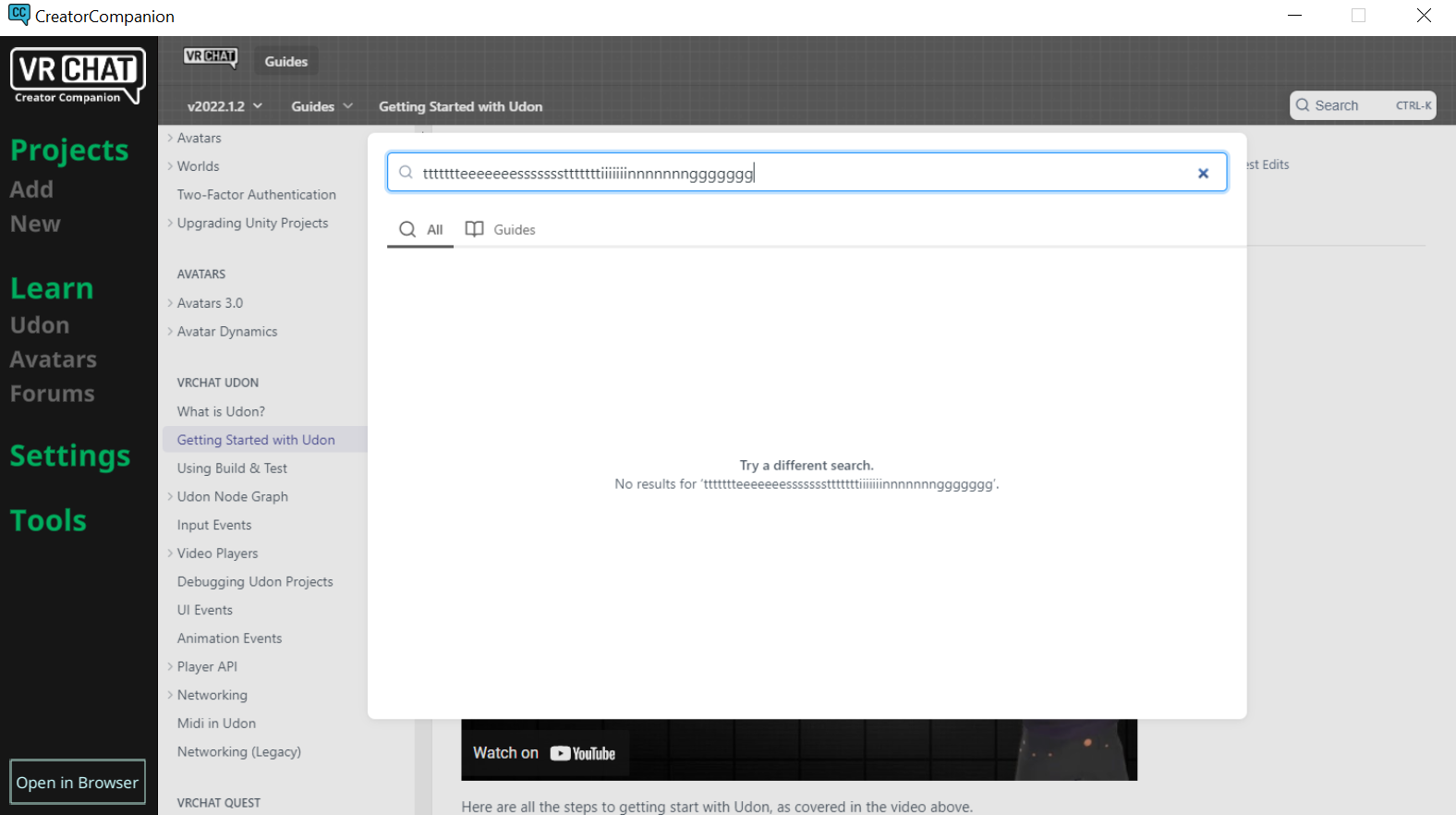1456x815 pixels.
Task: Click New under Projects
Action: tap(35, 224)
